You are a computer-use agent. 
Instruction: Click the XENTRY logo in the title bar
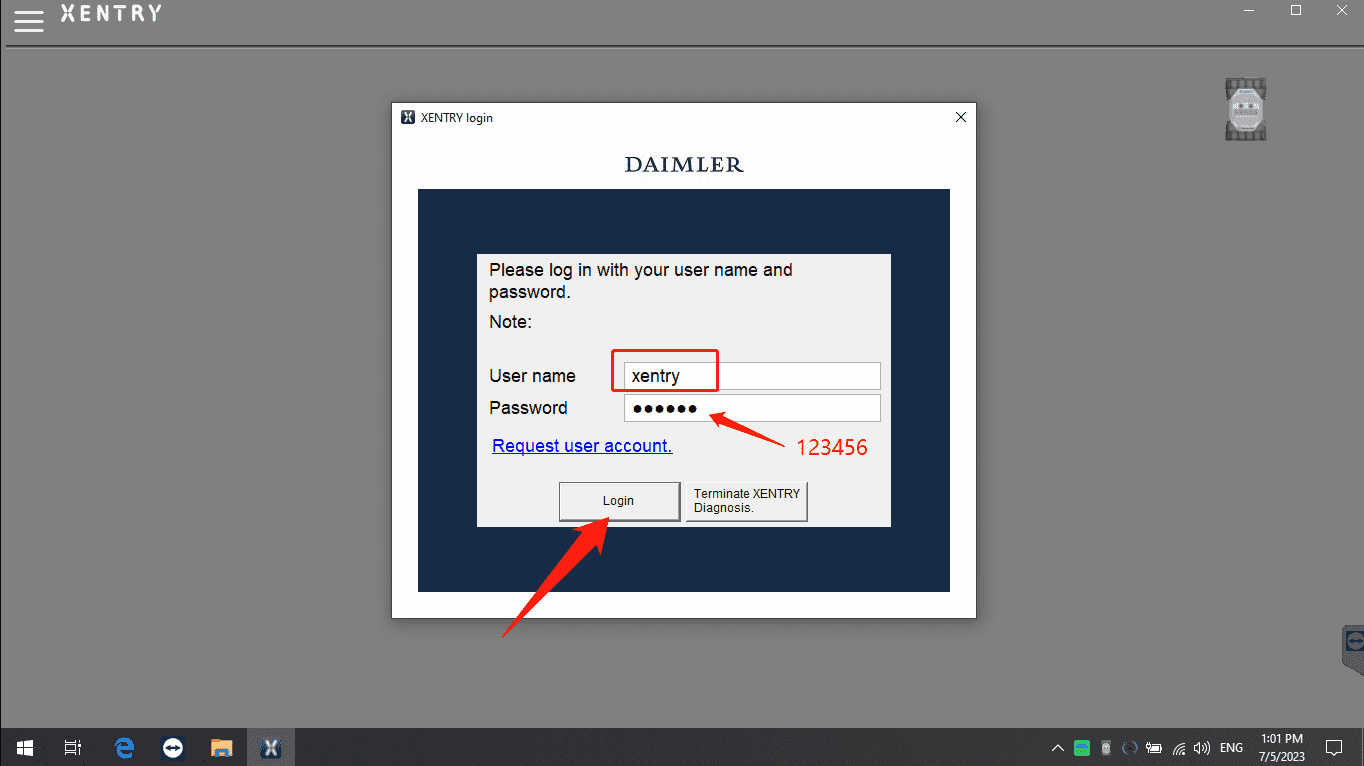coord(110,13)
